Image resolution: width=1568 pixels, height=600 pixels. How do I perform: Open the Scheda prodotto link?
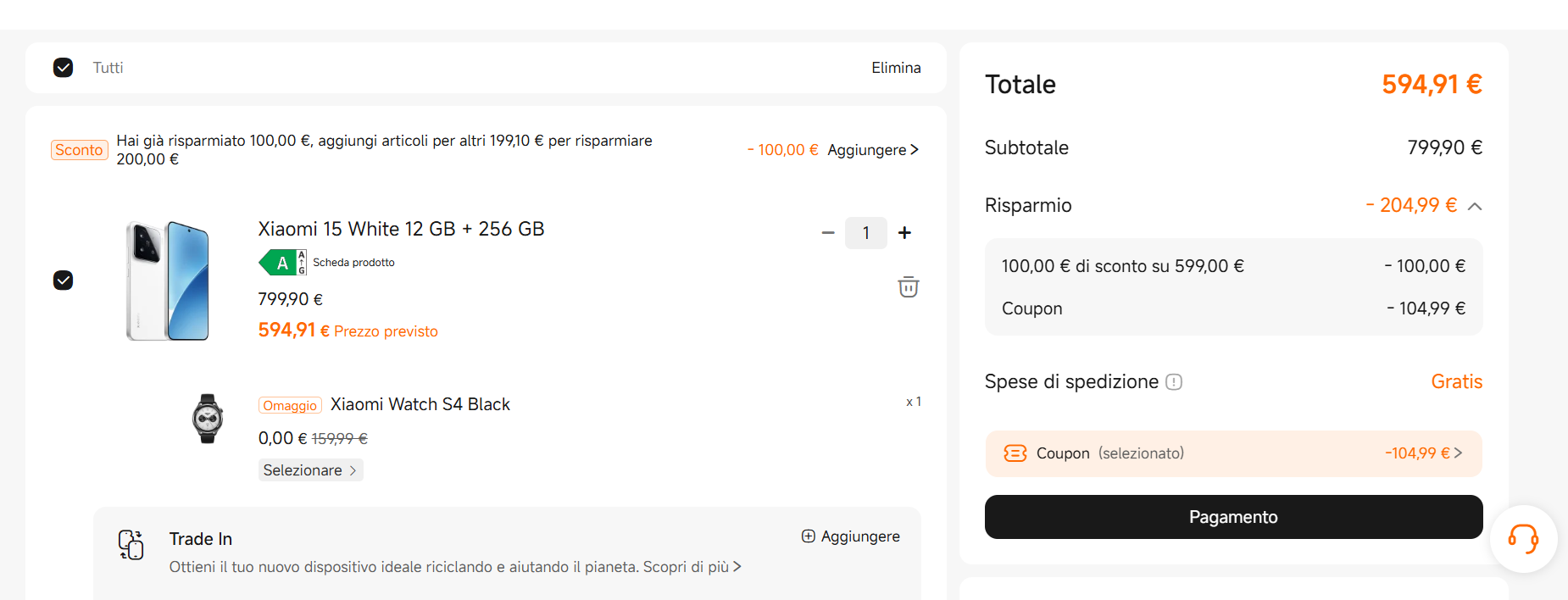pyautogui.click(x=353, y=263)
